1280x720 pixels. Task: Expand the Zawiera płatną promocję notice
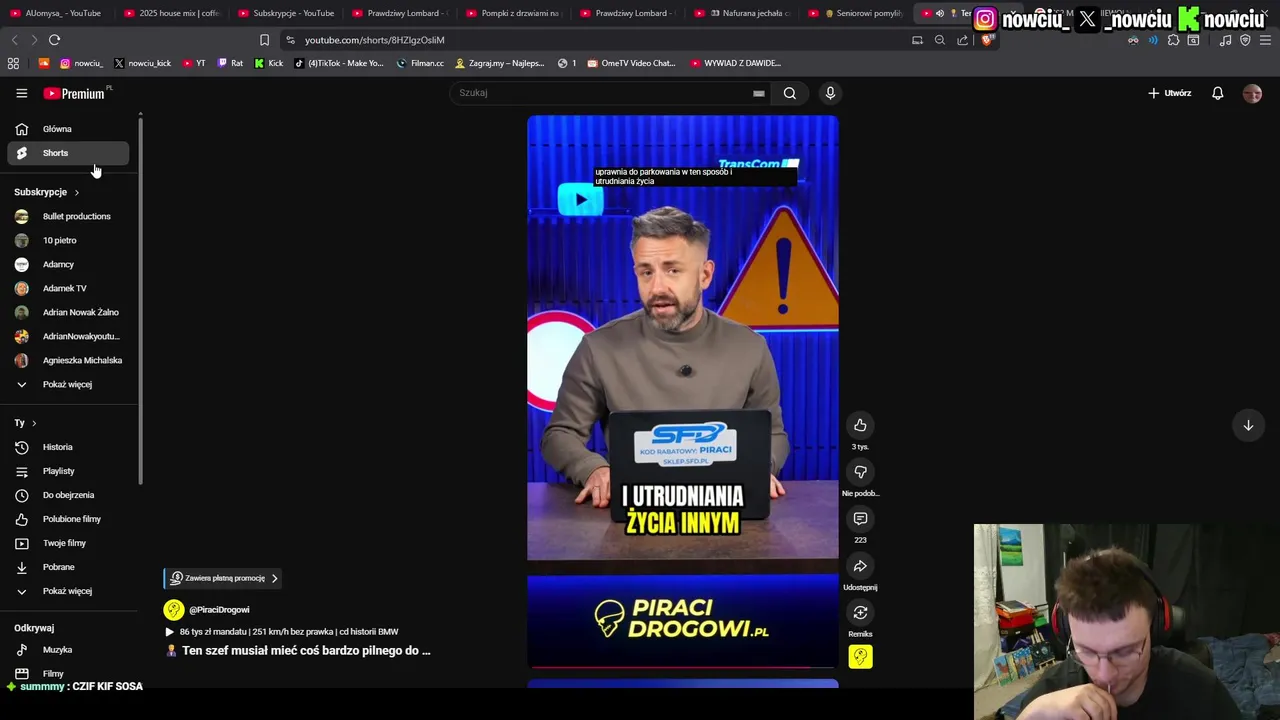point(224,578)
